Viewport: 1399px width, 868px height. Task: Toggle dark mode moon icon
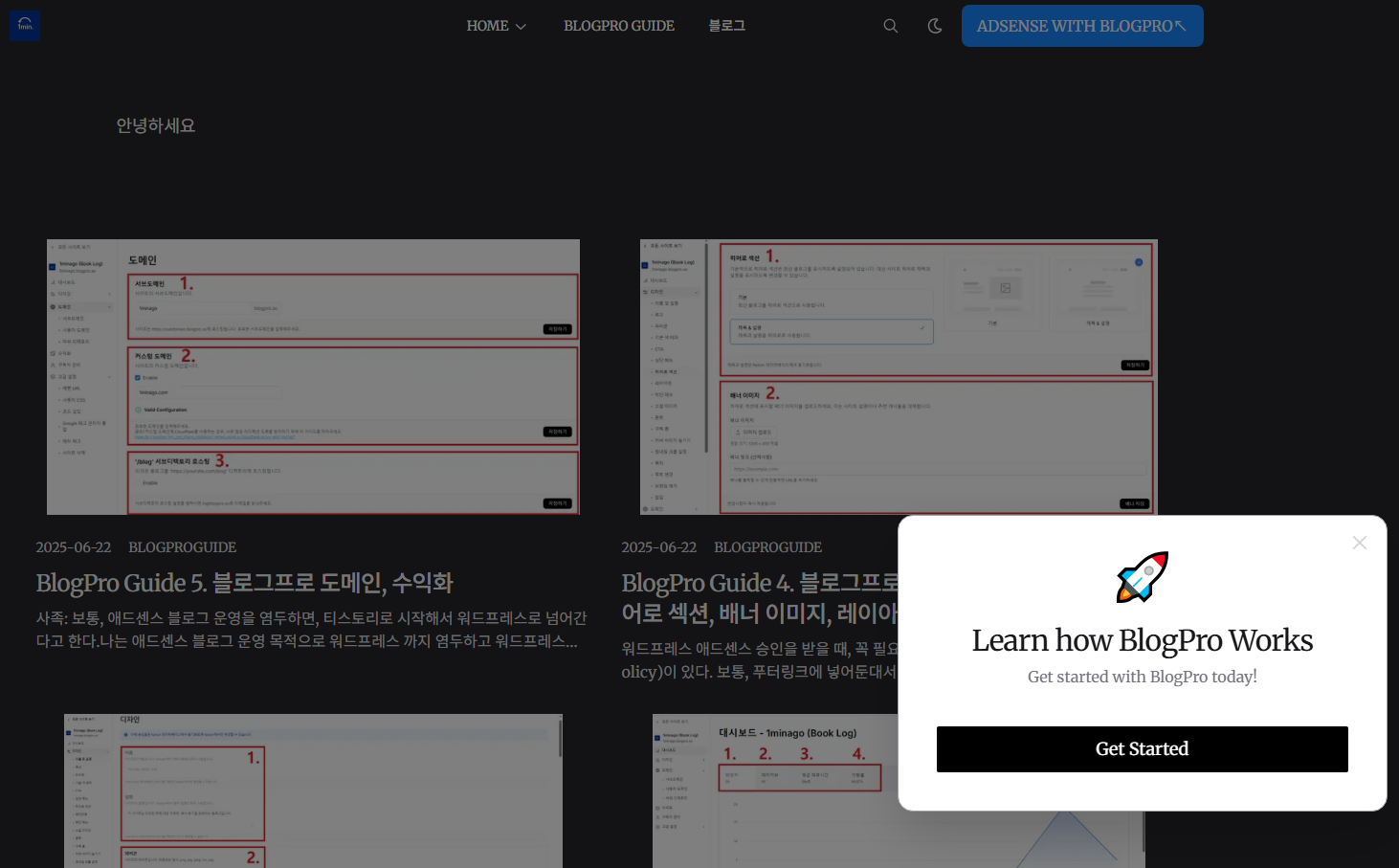(935, 26)
